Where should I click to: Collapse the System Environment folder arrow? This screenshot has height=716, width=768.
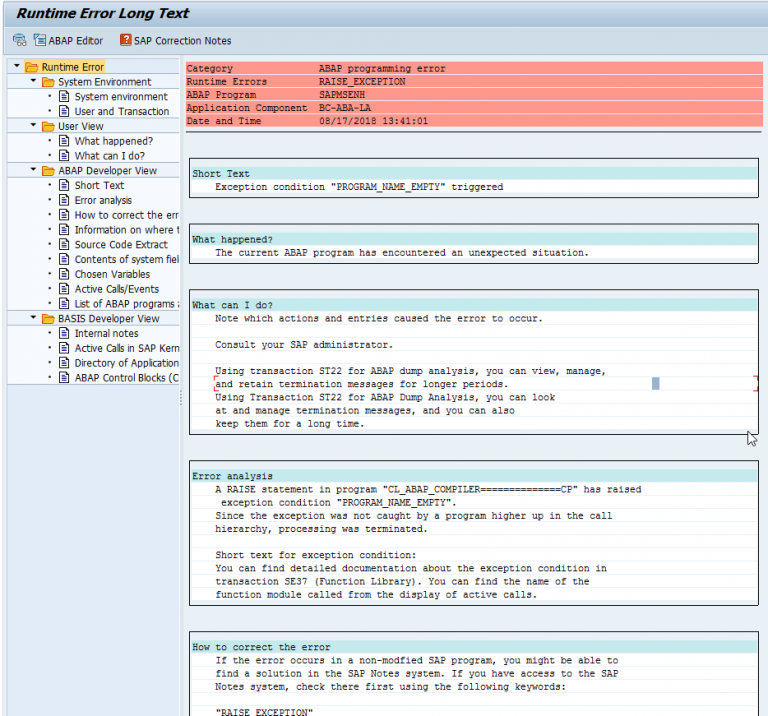[x=34, y=82]
